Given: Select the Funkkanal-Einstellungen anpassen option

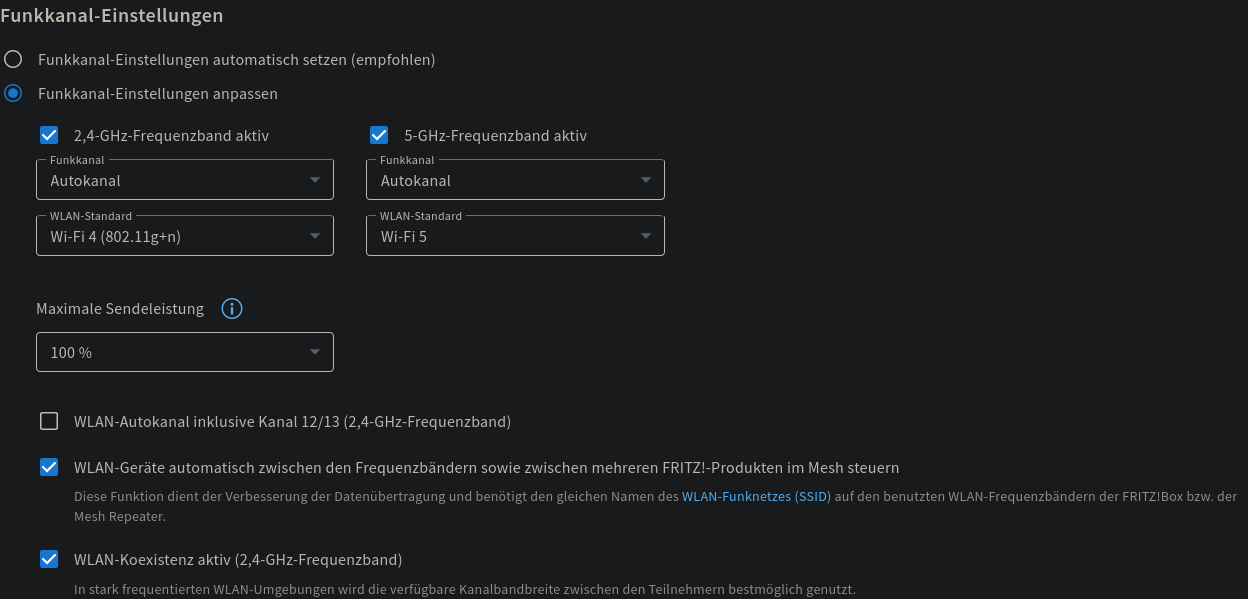Looking at the screenshot, I should pyautogui.click(x=13, y=93).
